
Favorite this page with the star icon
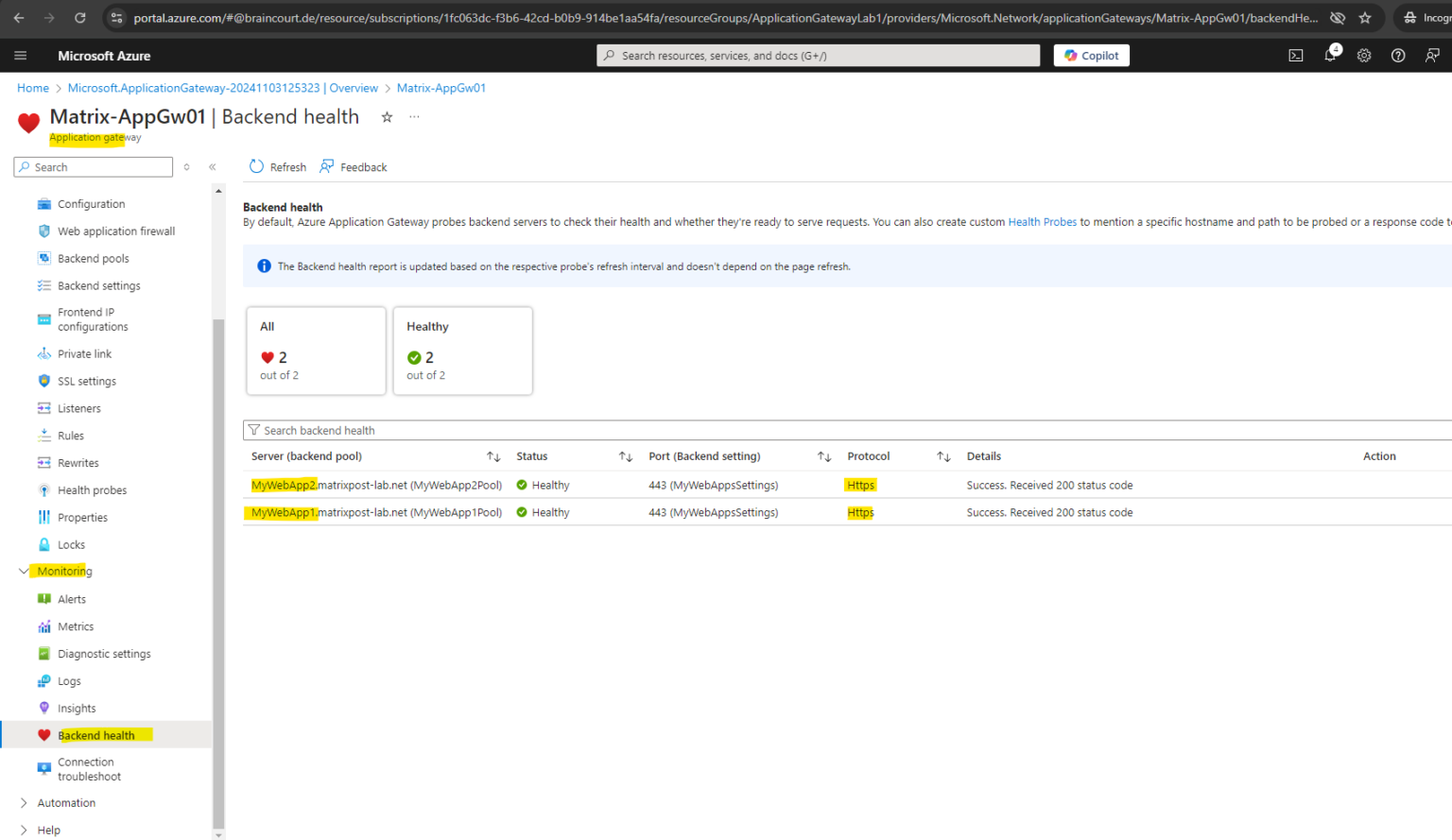click(x=387, y=117)
